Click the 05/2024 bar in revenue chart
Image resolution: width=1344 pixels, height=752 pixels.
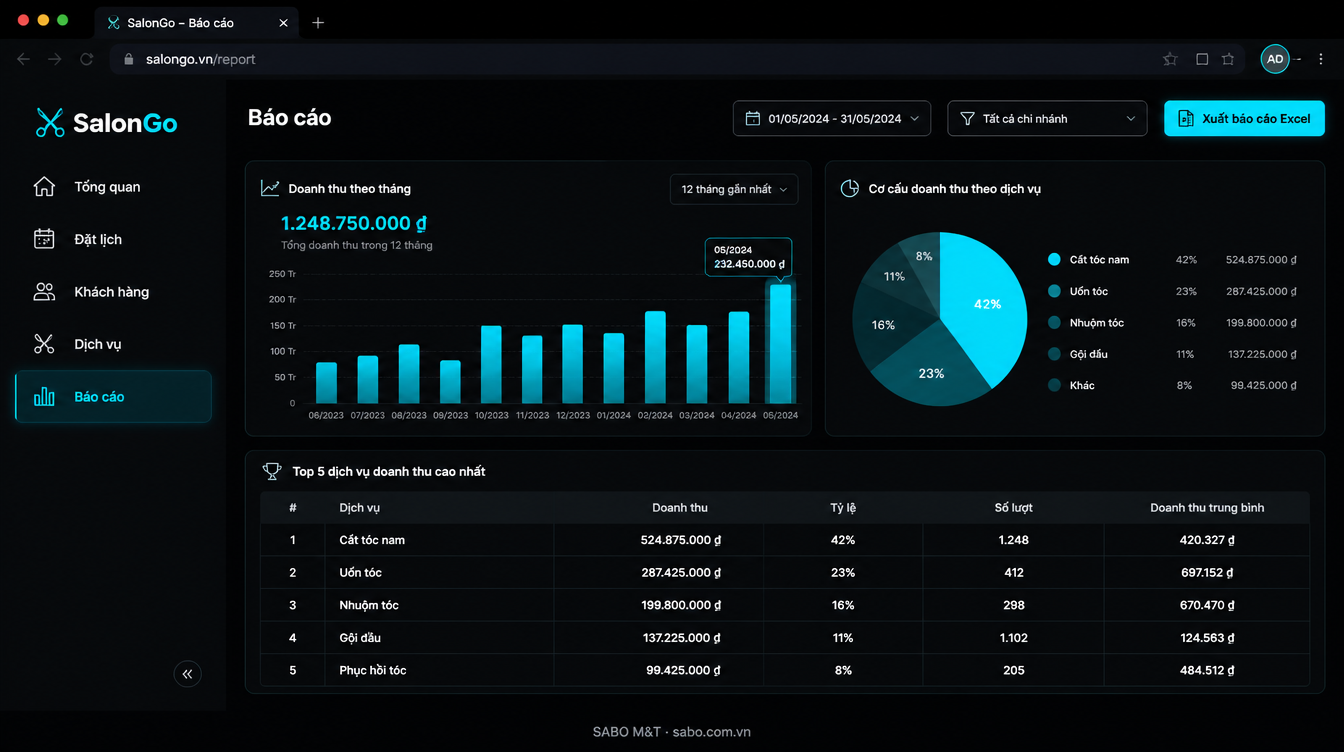[780, 344]
